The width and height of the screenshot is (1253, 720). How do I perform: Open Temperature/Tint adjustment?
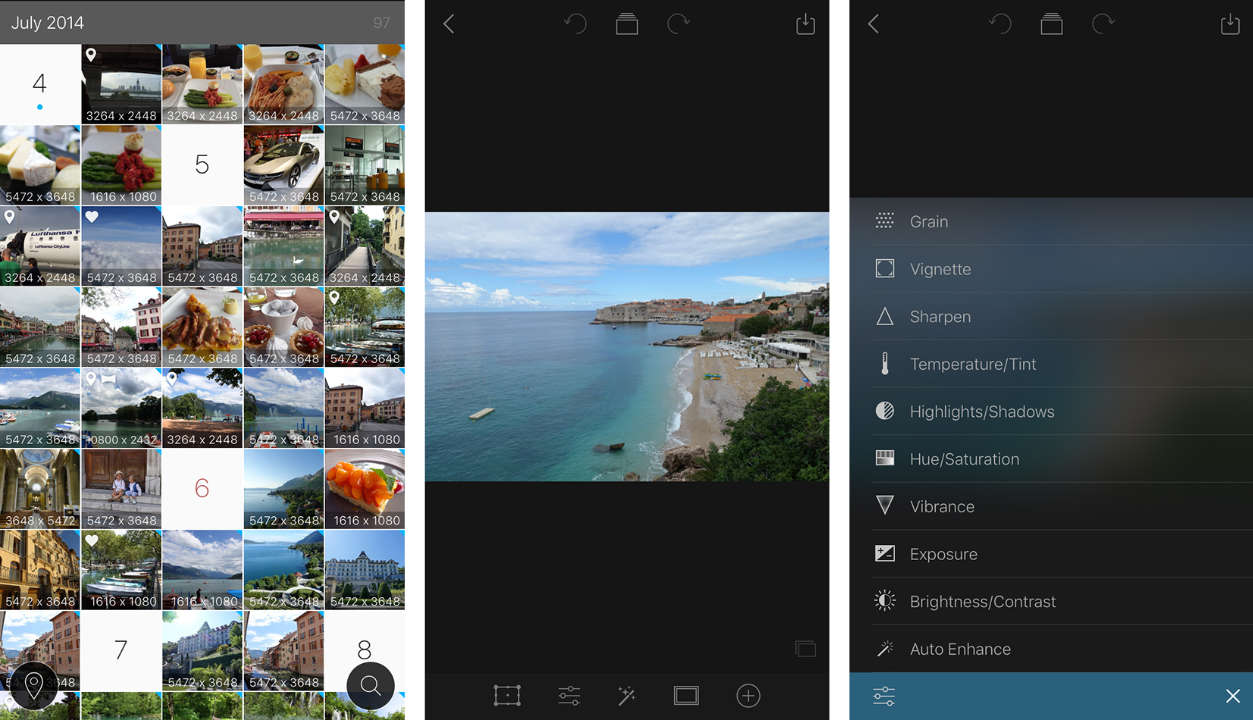point(972,364)
